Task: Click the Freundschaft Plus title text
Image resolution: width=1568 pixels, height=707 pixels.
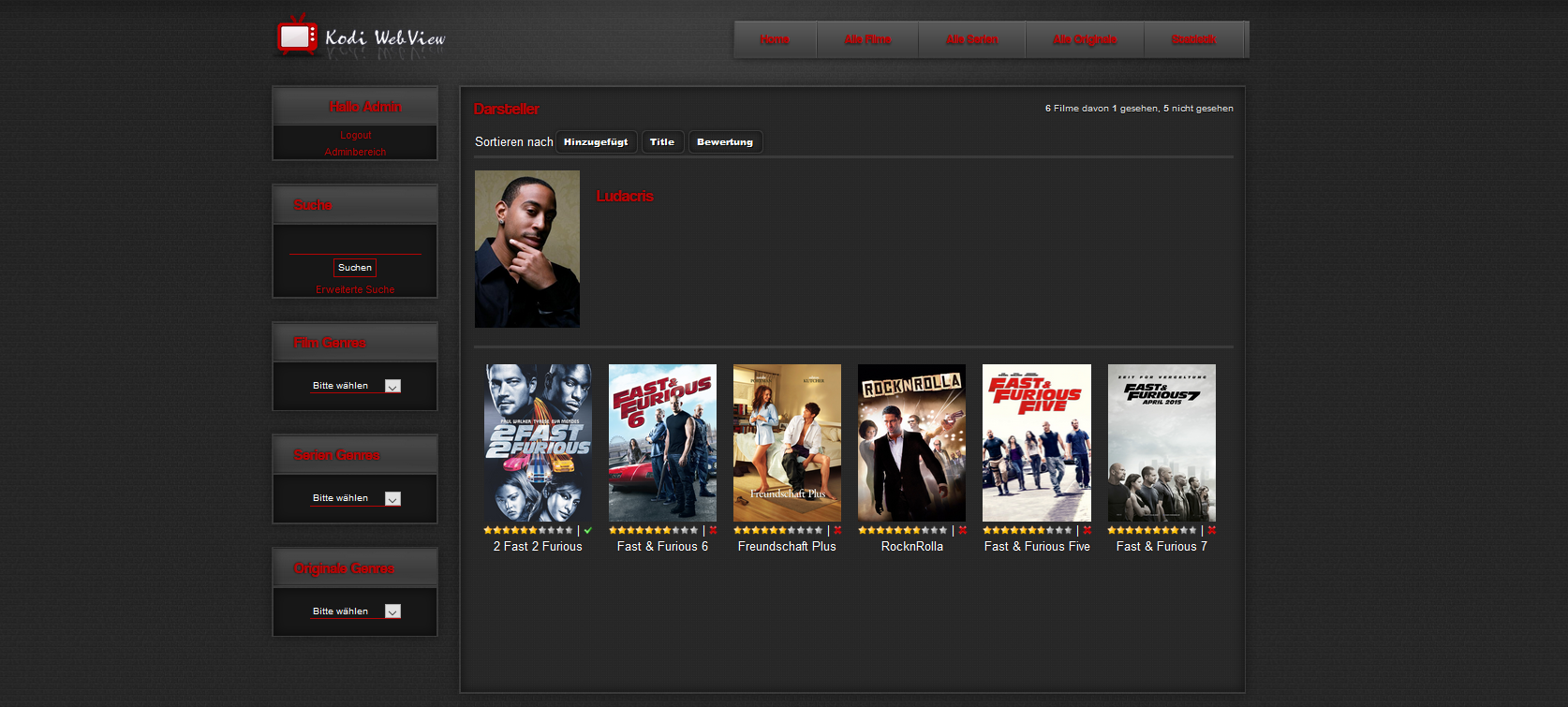Action: coord(787,546)
